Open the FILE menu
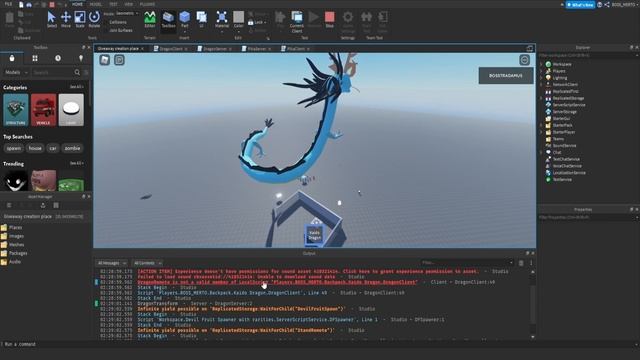 pyautogui.click(x=9, y=4)
